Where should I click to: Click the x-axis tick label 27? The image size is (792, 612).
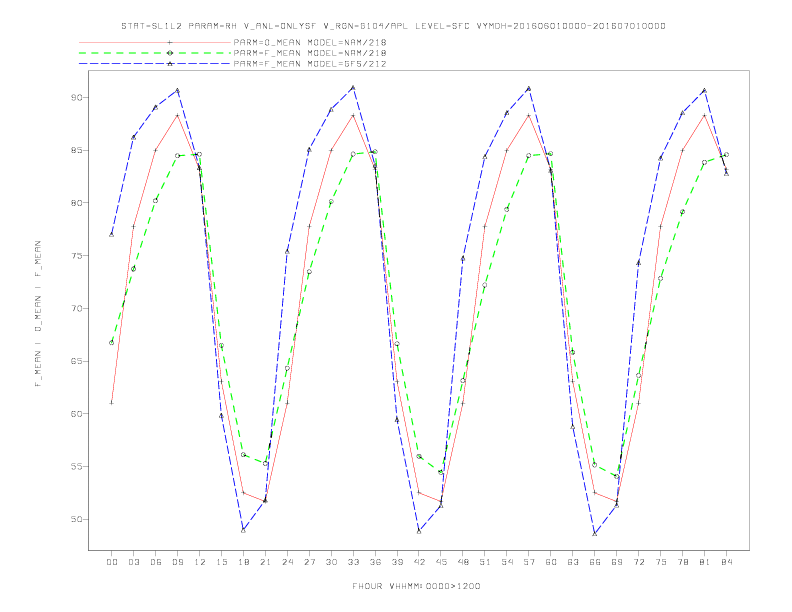click(309, 562)
